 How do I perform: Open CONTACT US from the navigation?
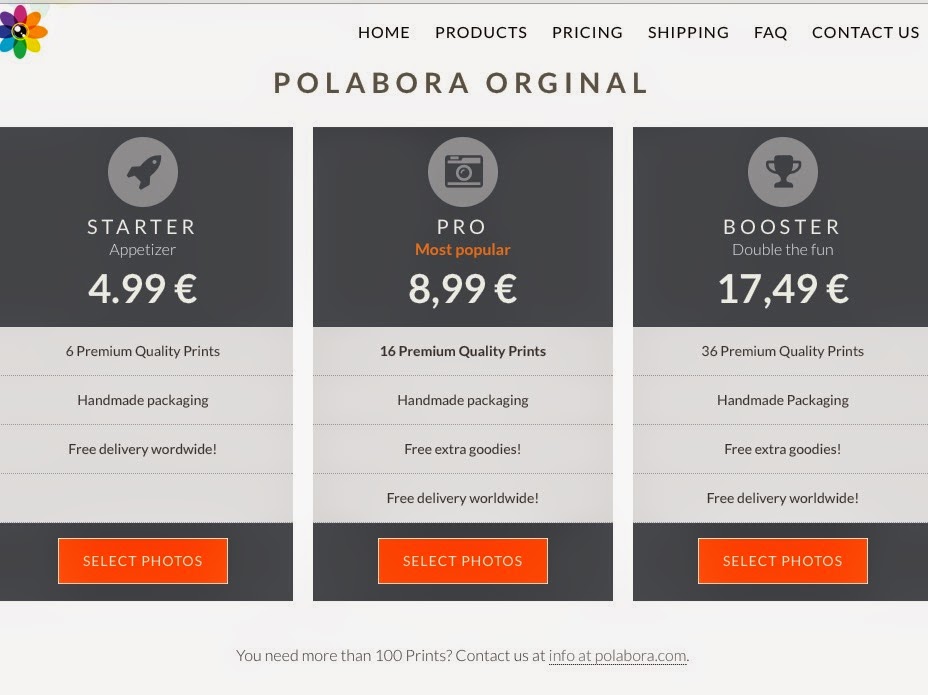click(865, 33)
